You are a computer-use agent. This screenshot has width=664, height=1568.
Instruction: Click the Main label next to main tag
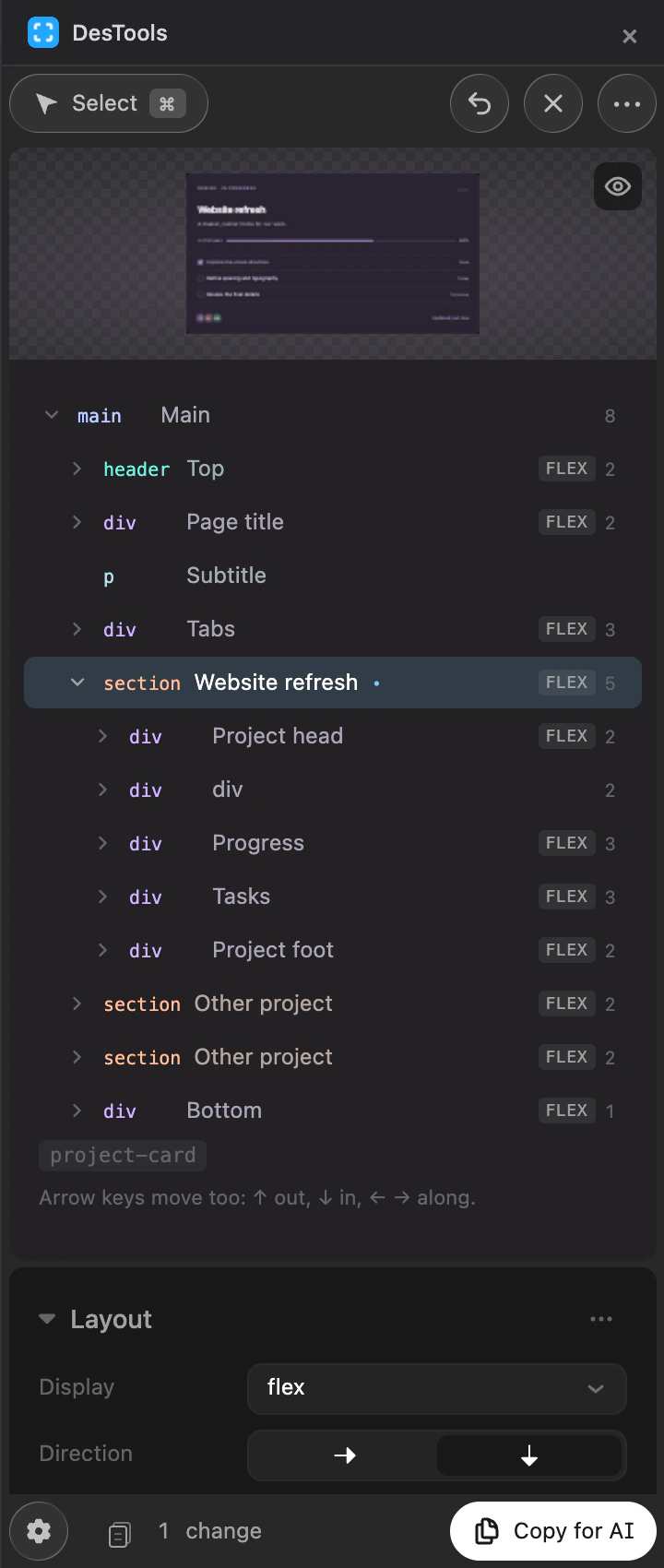point(185,416)
